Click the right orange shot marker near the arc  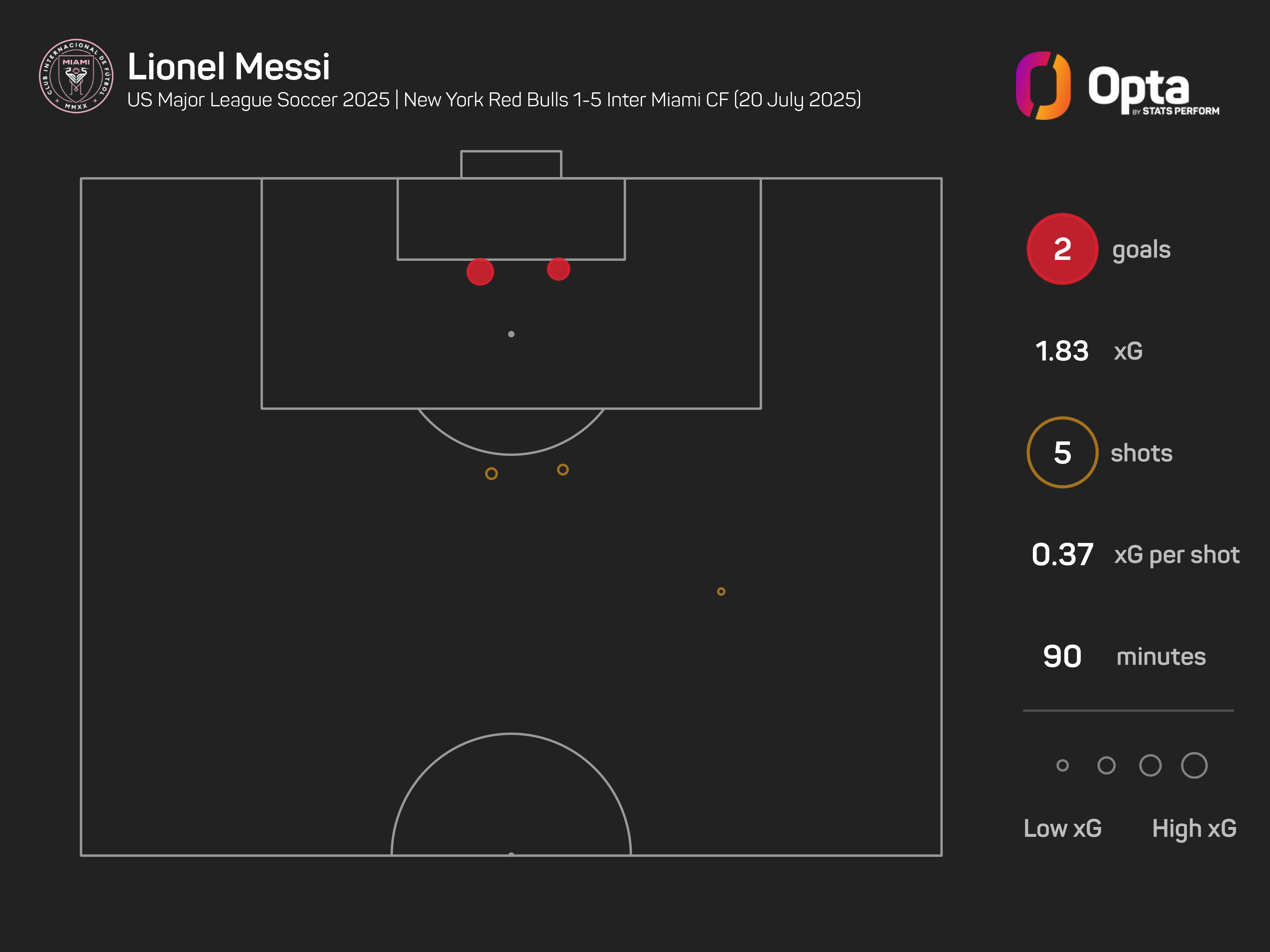pos(563,469)
